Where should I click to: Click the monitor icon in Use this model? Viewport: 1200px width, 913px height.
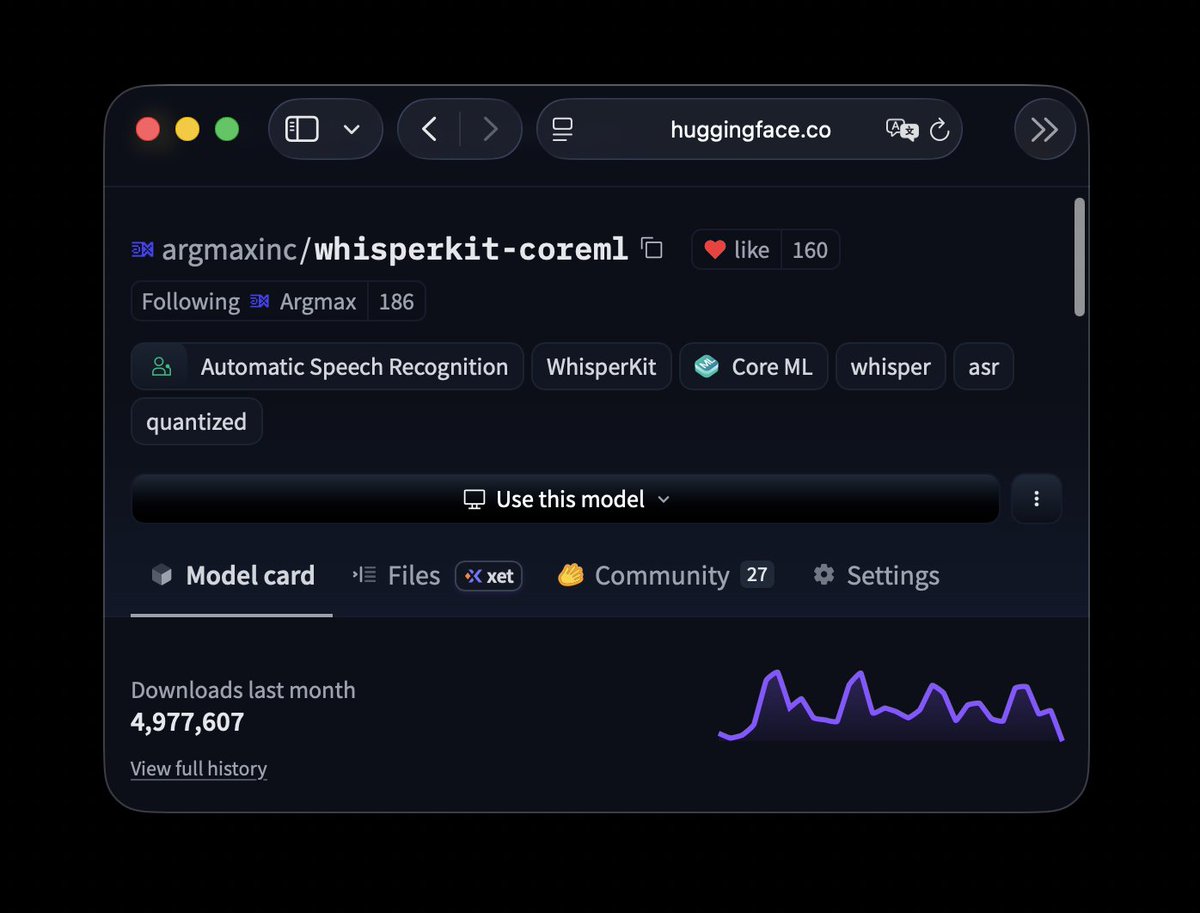pyautogui.click(x=474, y=499)
